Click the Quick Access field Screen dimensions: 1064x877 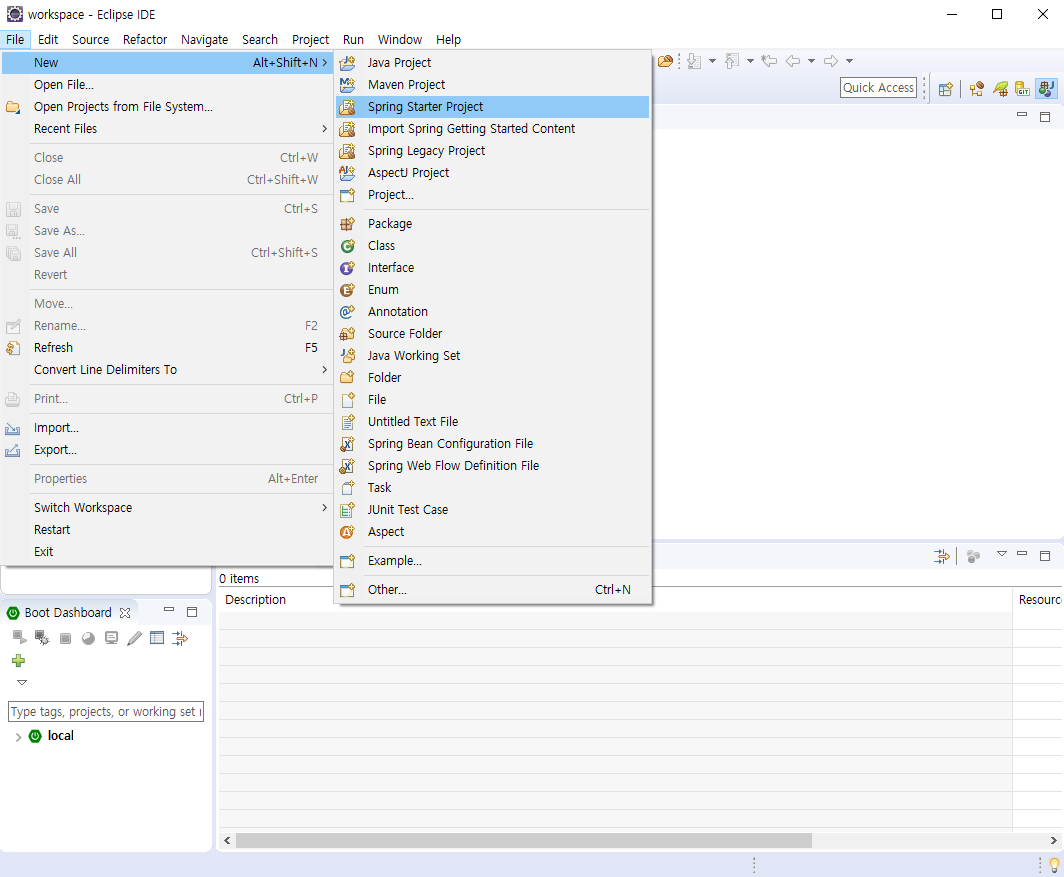coord(878,88)
